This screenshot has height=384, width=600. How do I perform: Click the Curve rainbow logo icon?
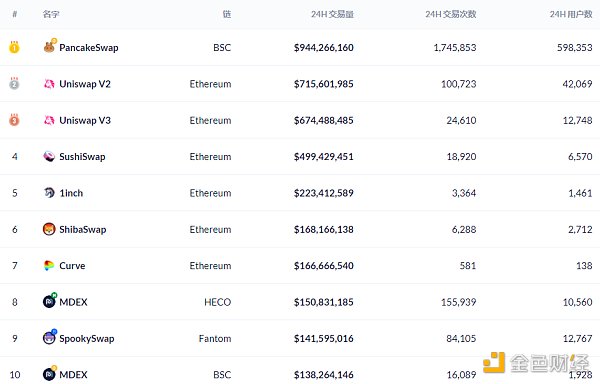(49, 265)
